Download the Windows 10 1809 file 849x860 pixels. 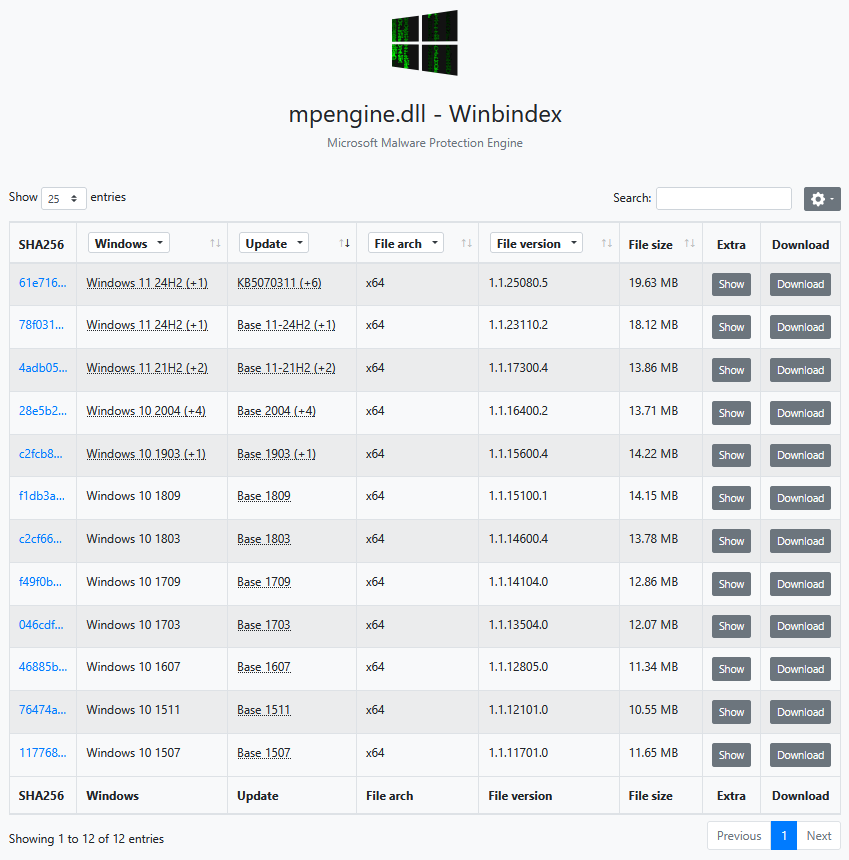(800, 498)
